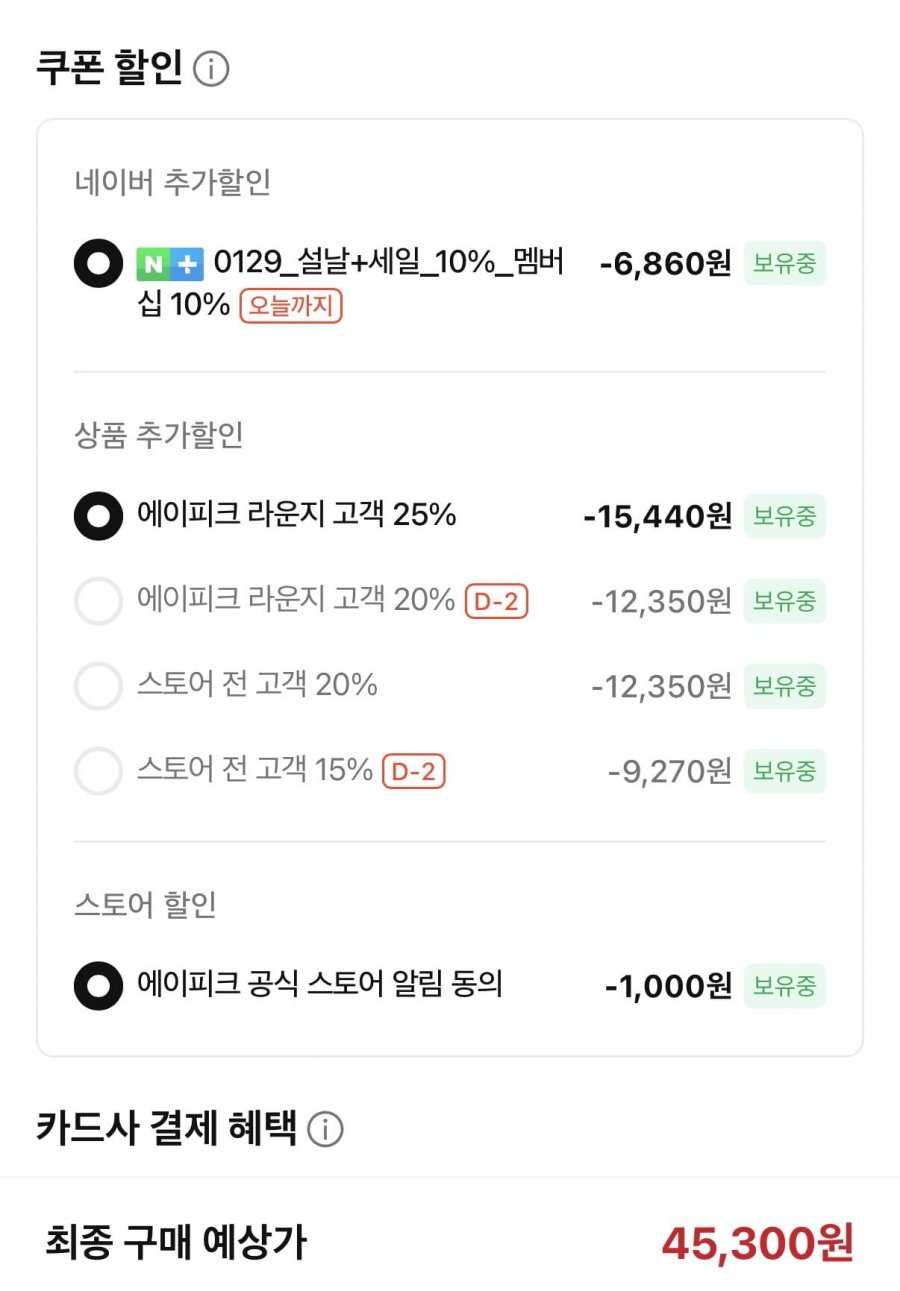
Task: Click 보유중 badge for 알림 동의 coupon
Action: tap(784, 986)
